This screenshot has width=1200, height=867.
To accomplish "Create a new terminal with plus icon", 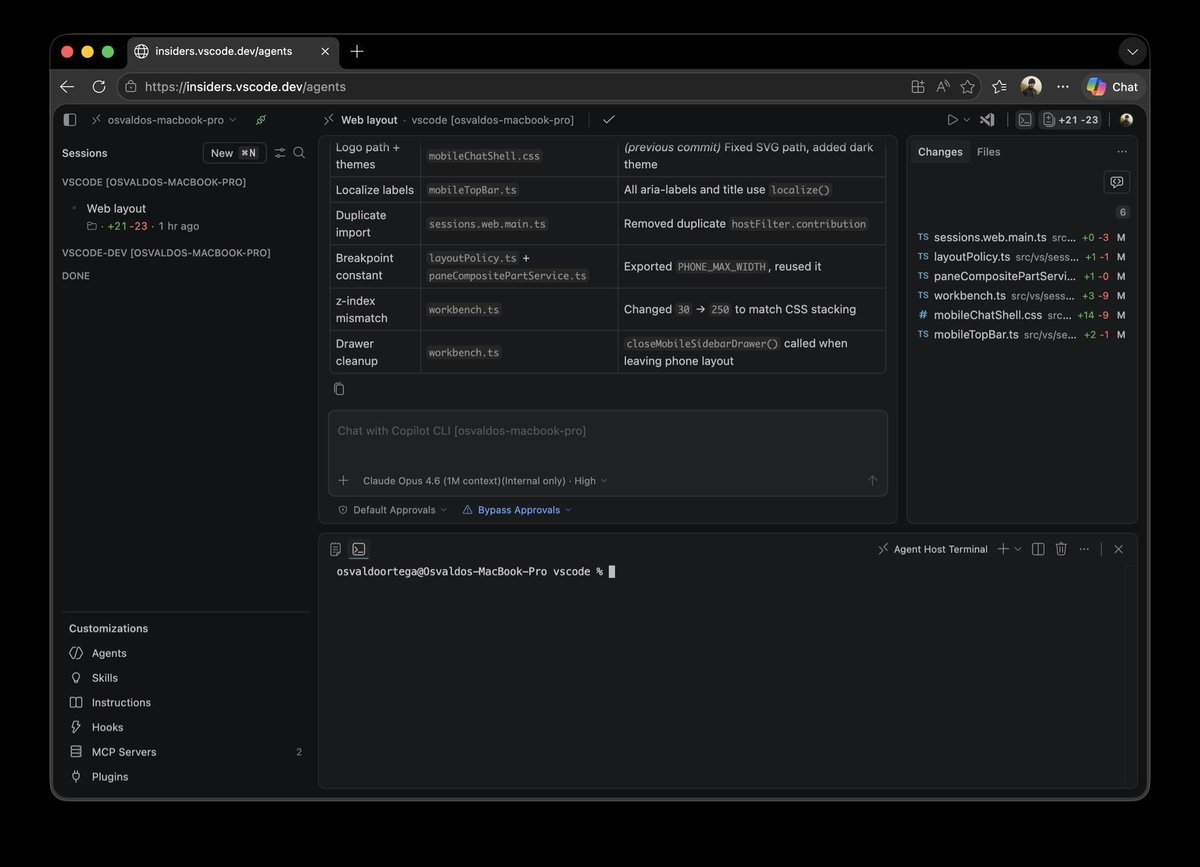I will [1003, 549].
